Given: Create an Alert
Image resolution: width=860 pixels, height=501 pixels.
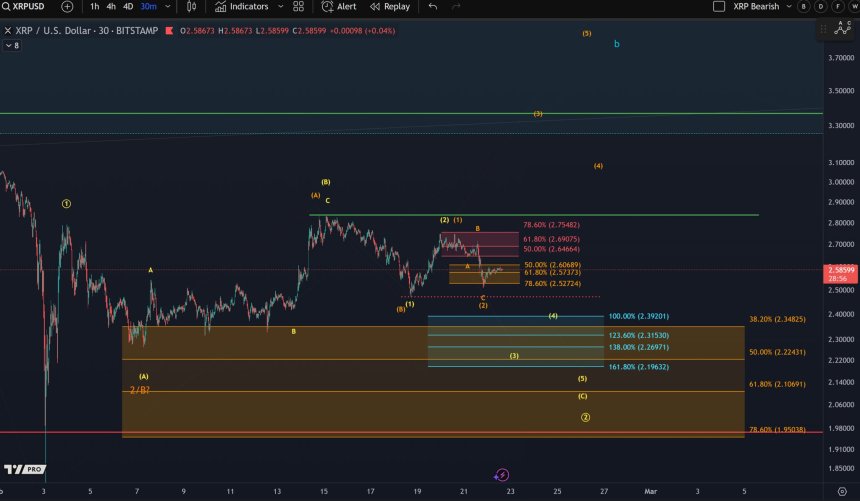Looking at the screenshot, I should pos(338,6).
